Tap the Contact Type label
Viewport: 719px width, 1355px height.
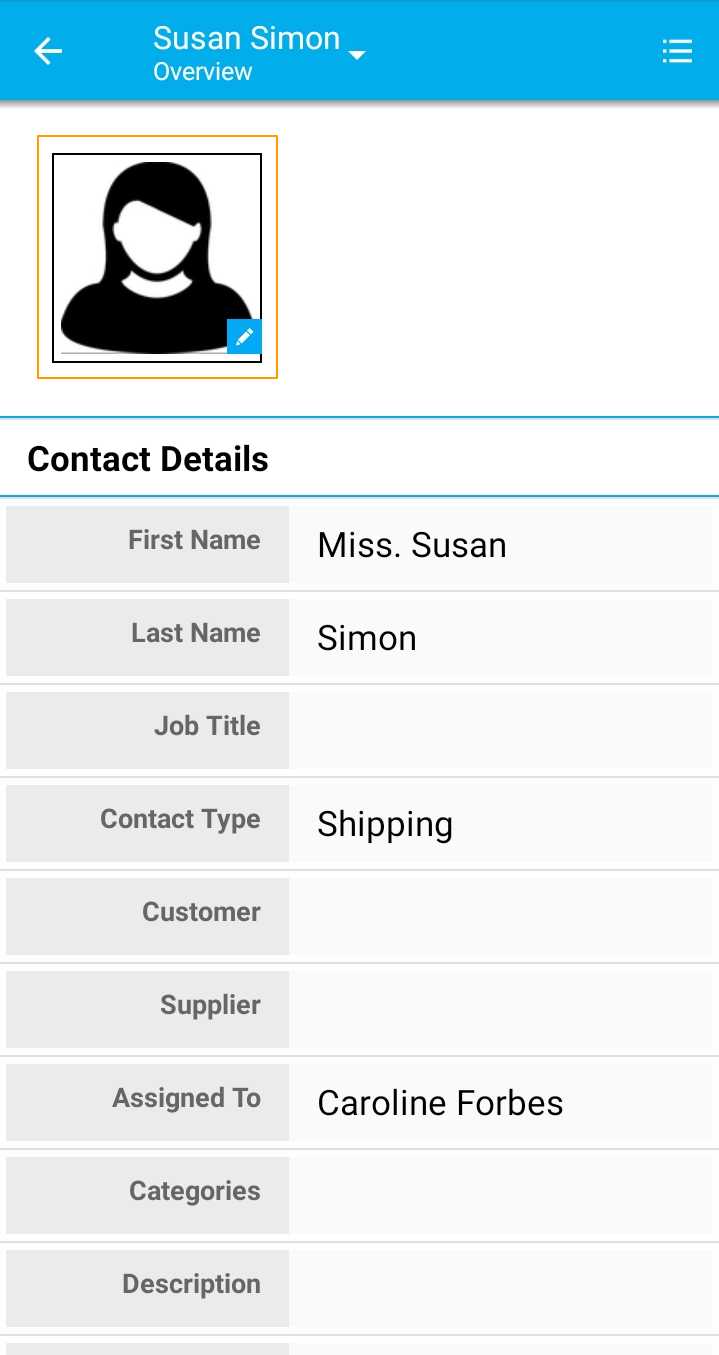click(x=180, y=820)
